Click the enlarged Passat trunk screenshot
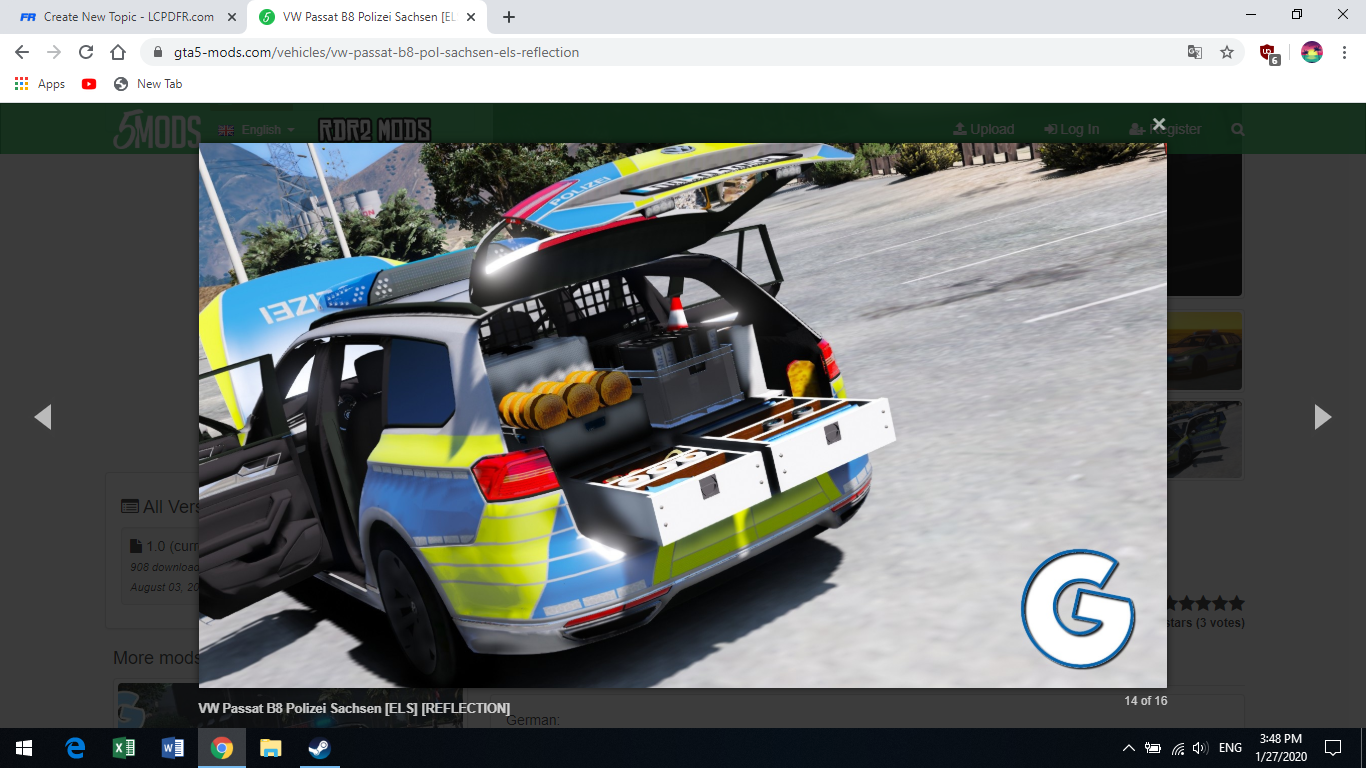The width and height of the screenshot is (1366, 768). tap(683, 415)
